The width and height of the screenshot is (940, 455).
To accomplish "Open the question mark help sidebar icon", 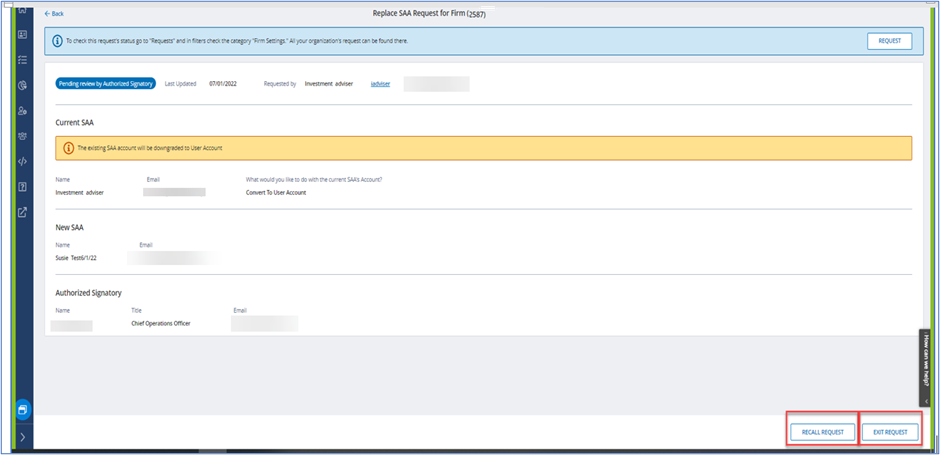I will pos(22,186).
